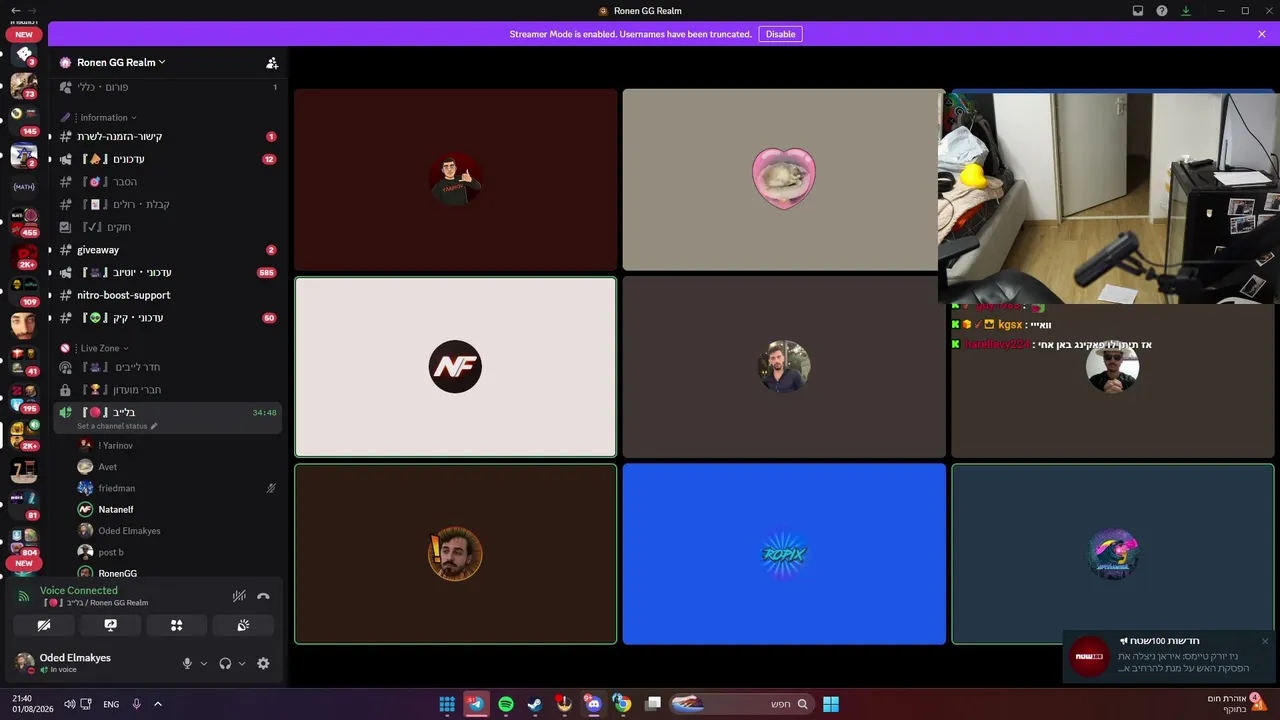The image size is (1280, 720).
Task: Toggle noise suppression in Voice Connected panel
Action: [239, 596]
